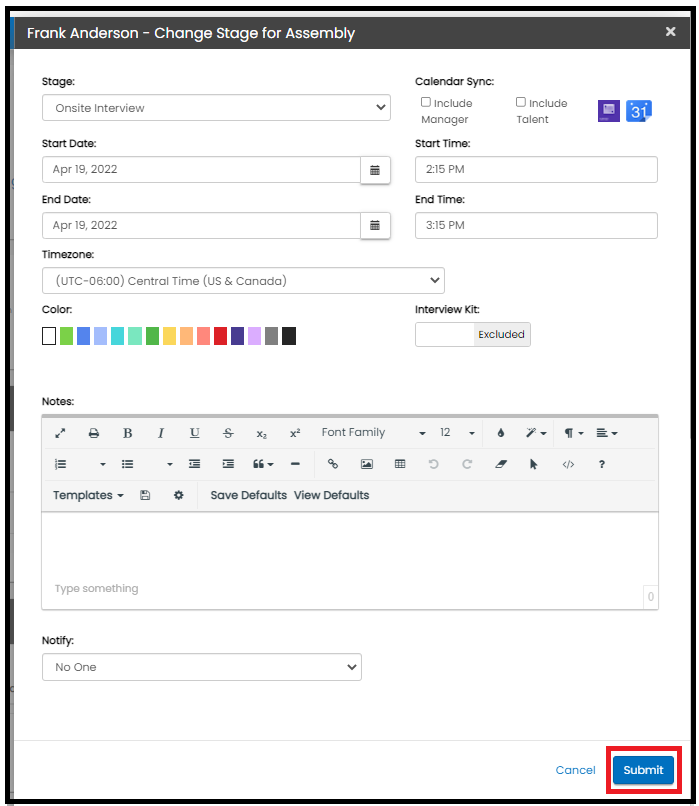Click View Defaults
699x806 pixels.
click(332, 495)
